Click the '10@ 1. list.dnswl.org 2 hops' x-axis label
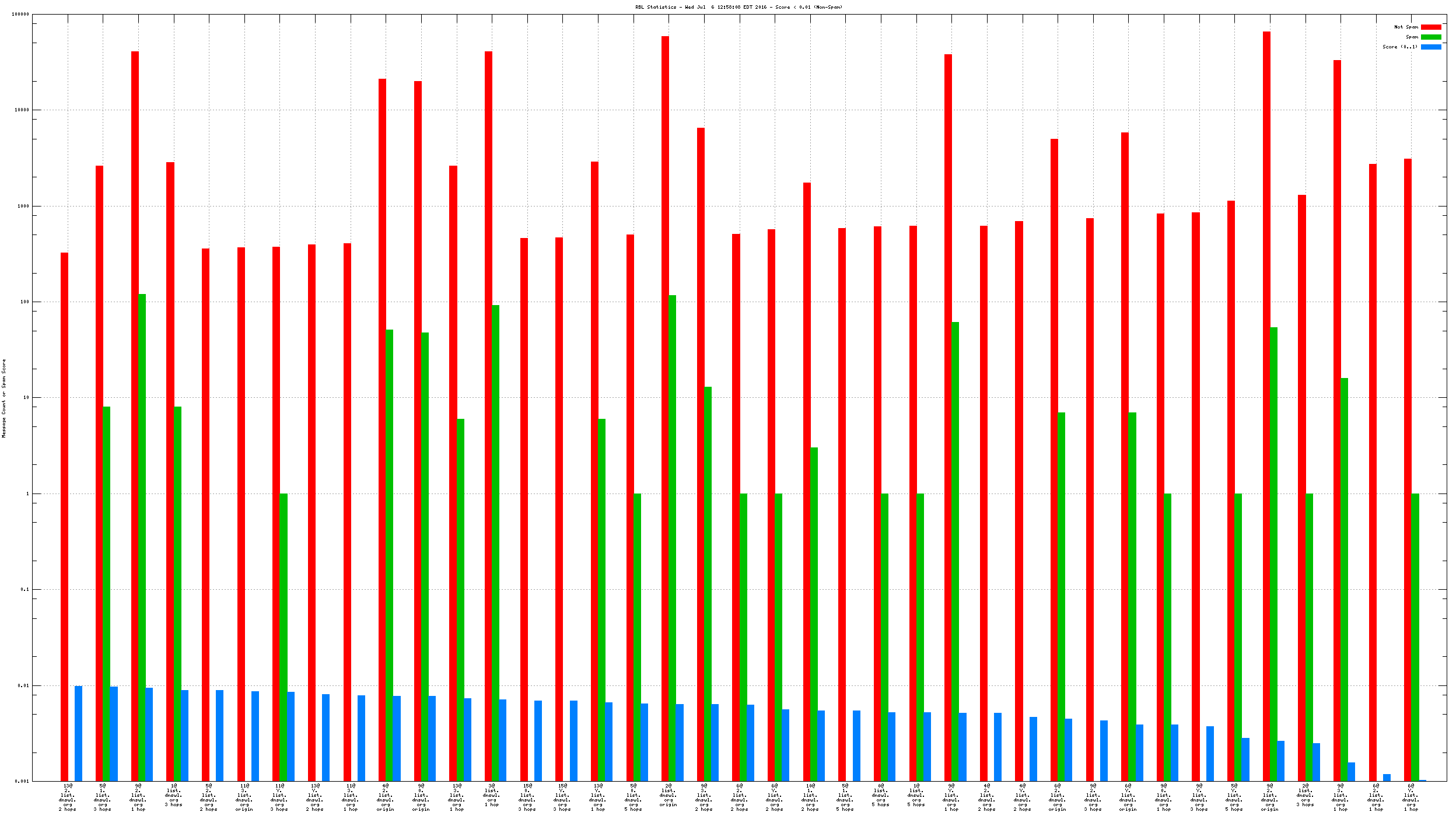This screenshot has height=819, width=1456. 810,797
